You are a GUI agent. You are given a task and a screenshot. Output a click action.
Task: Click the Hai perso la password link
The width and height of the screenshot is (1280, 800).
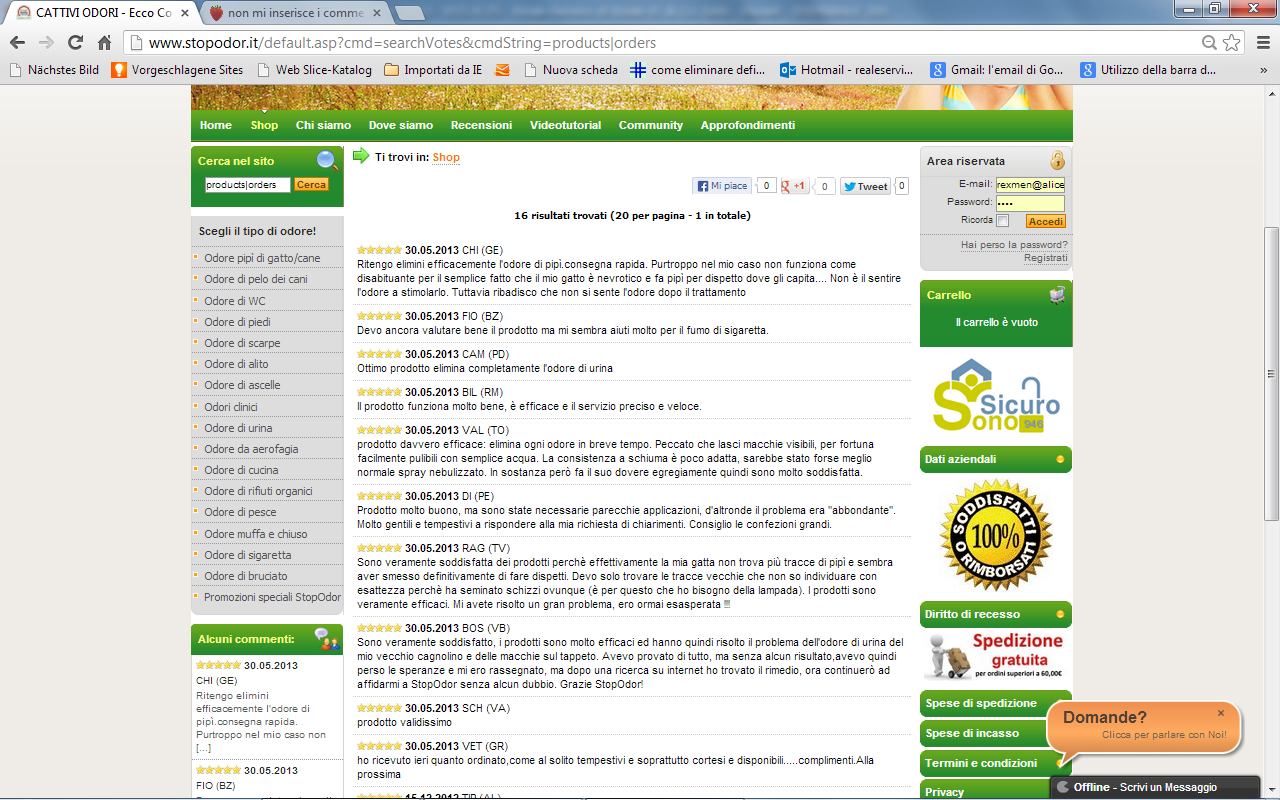point(1014,245)
